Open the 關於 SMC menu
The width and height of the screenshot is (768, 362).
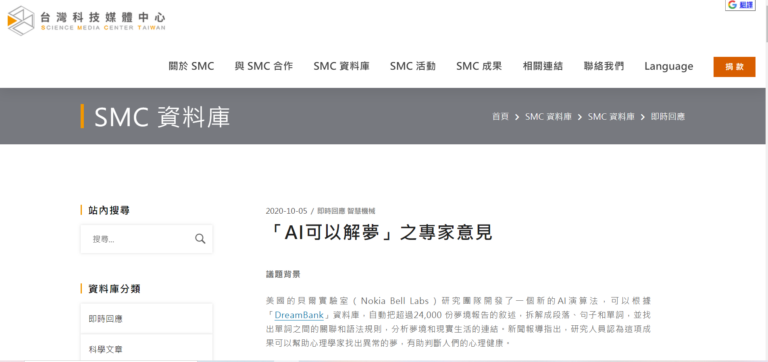pyautogui.click(x=192, y=66)
